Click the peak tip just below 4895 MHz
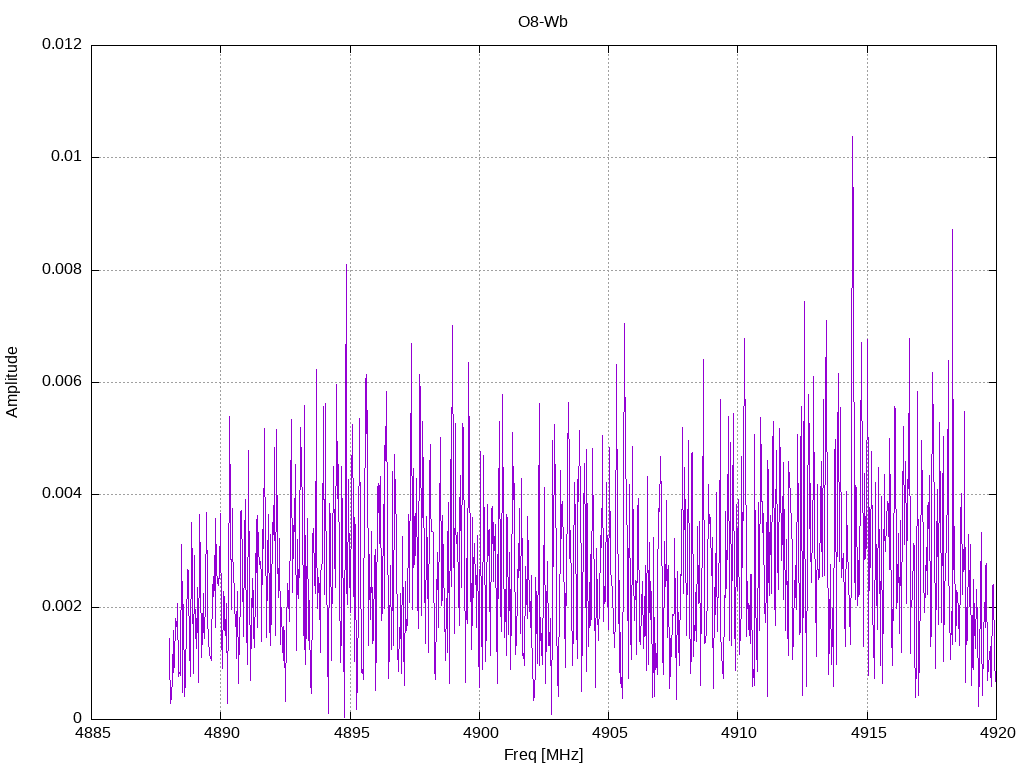 346,265
